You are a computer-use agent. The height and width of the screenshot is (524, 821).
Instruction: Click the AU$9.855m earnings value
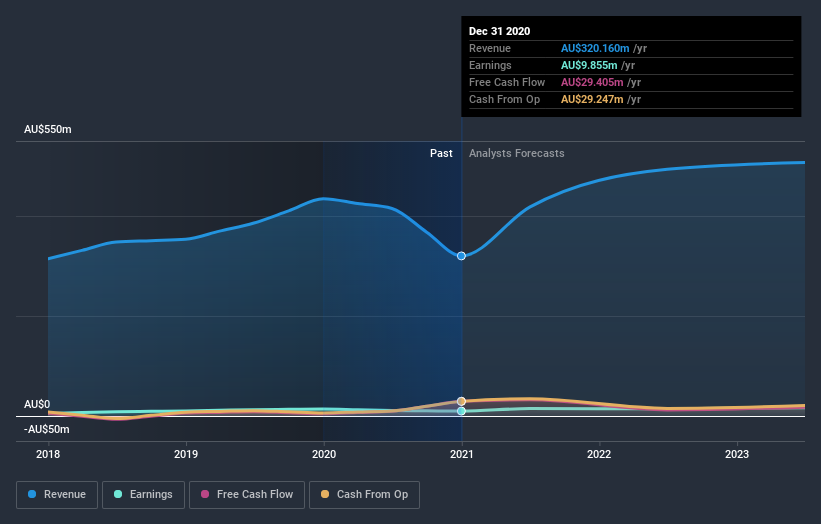click(x=589, y=65)
